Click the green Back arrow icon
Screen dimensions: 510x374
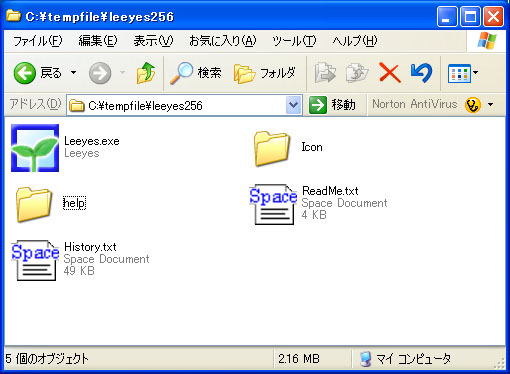click(24, 73)
